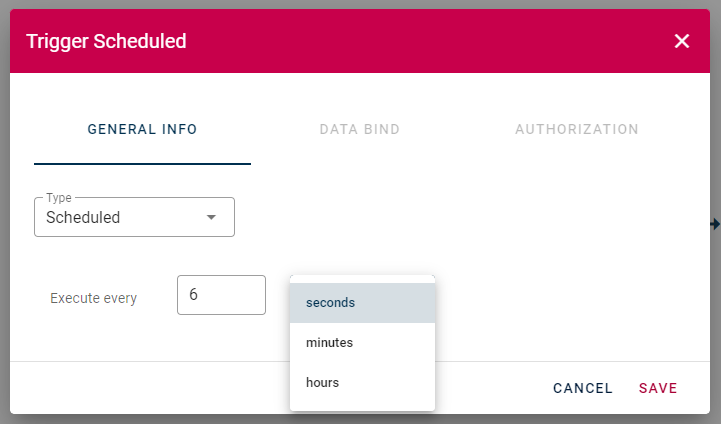721x424 pixels.
Task: Click the dropdown caret in Type field
Action: [x=211, y=217]
